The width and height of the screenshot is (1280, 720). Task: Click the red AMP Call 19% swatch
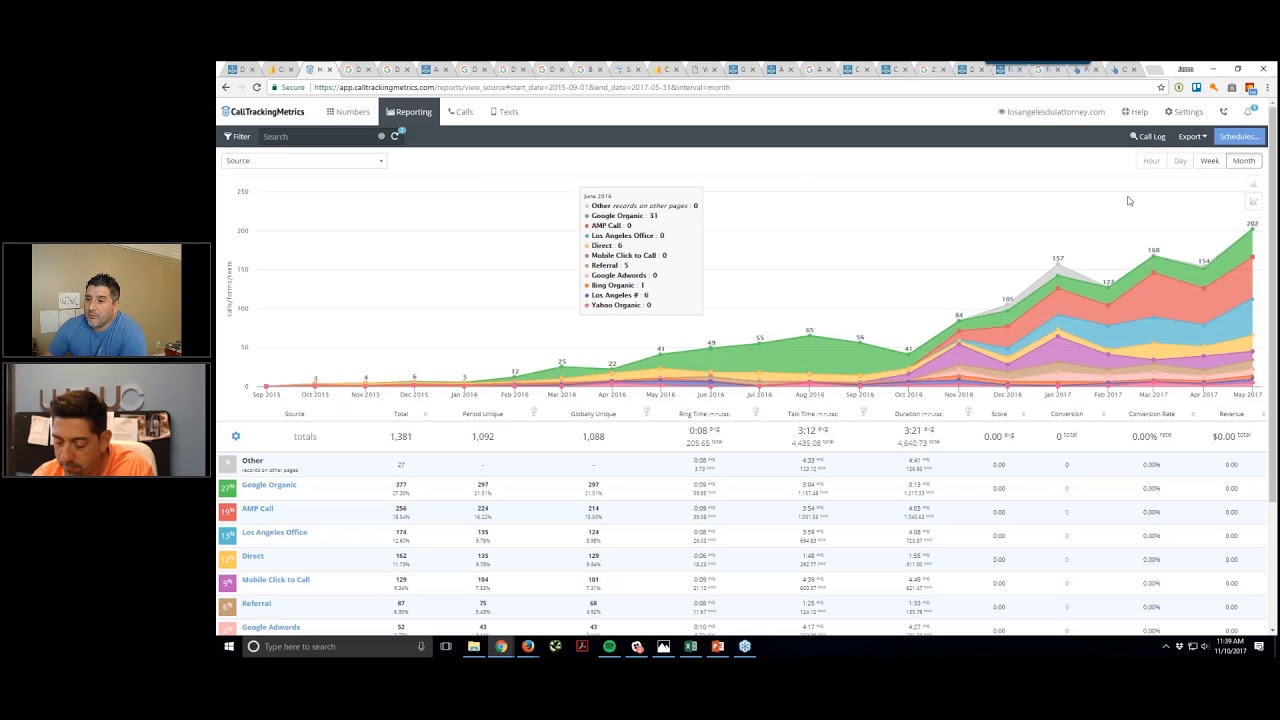pos(228,512)
